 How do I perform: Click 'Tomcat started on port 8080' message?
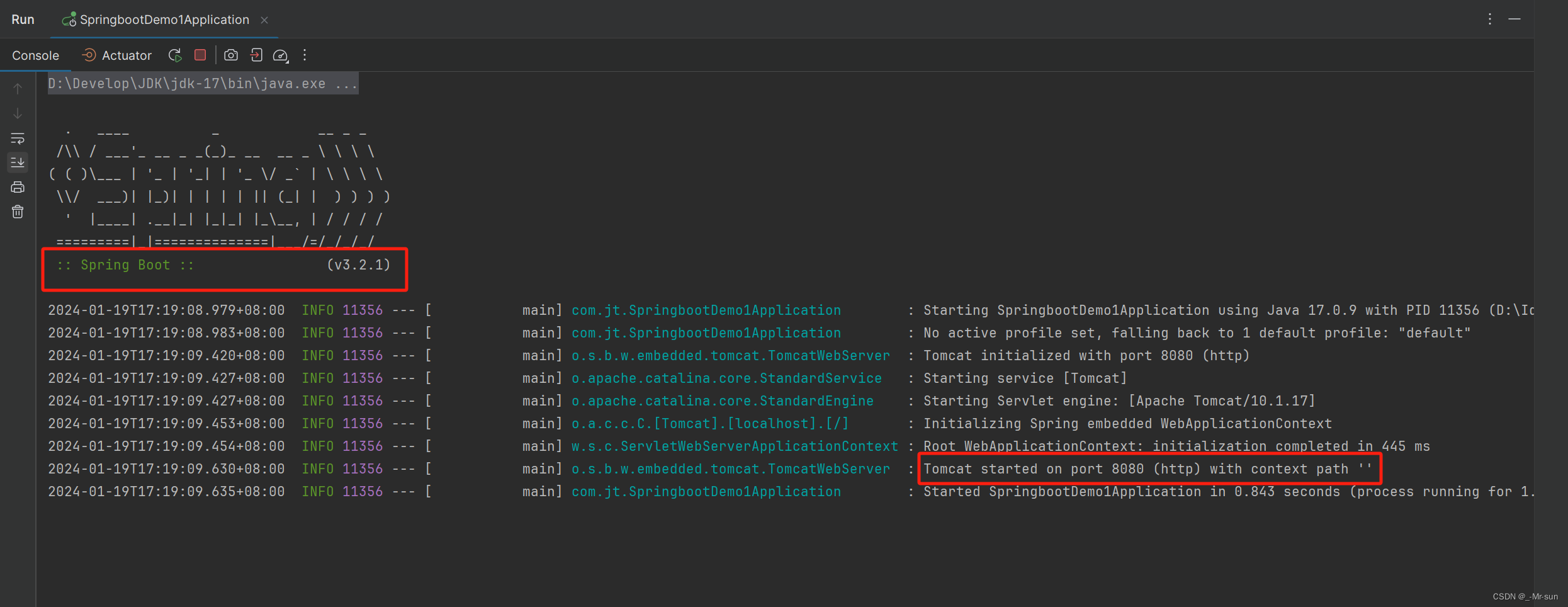coord(1148,469)
